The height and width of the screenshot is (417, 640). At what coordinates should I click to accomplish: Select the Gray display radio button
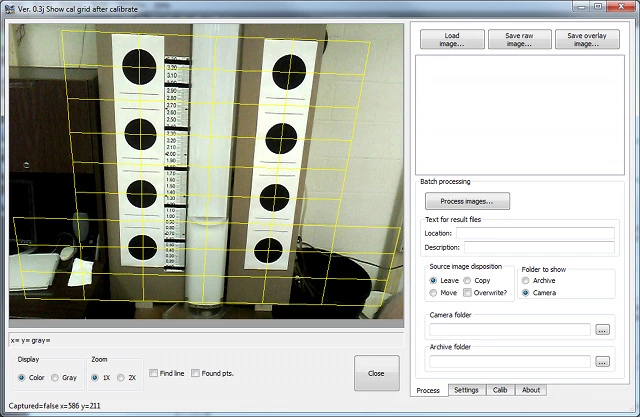tap(56, 377)
